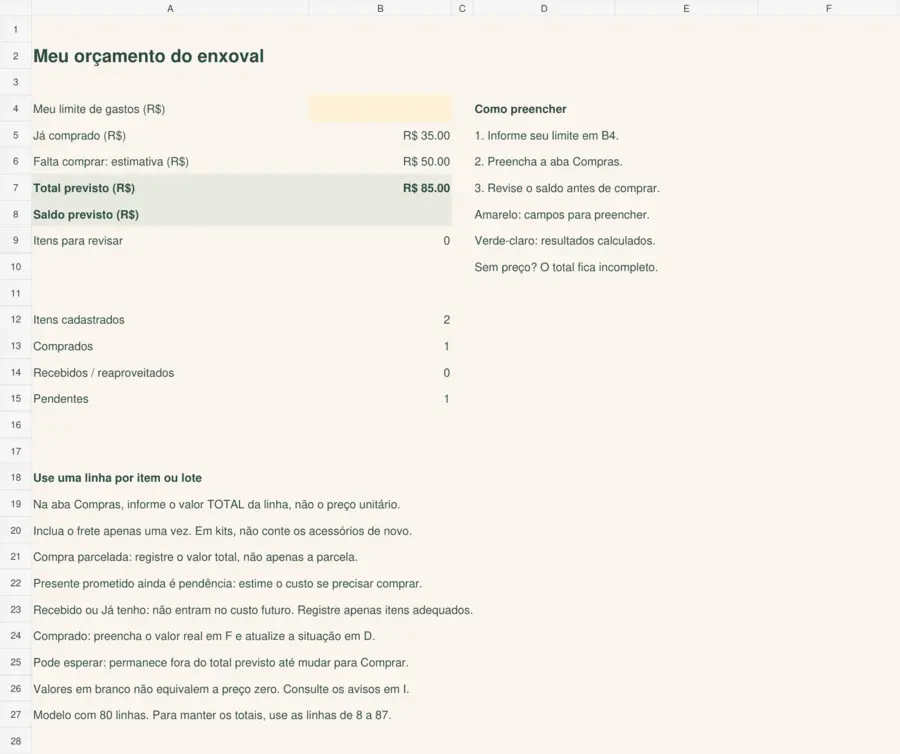Select the 'Valores em branco' warning line
Screen dimensions: 900x754
[221, 689]
